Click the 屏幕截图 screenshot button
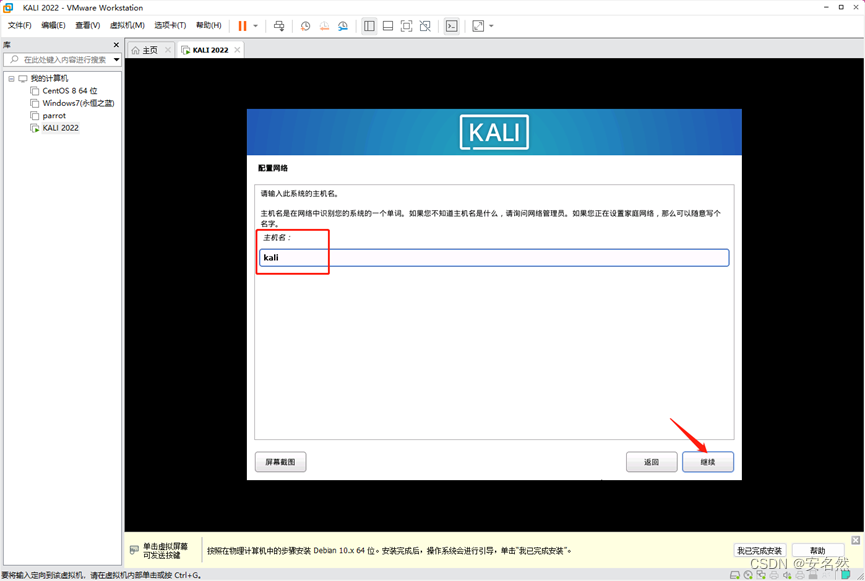 coord(280,462)
